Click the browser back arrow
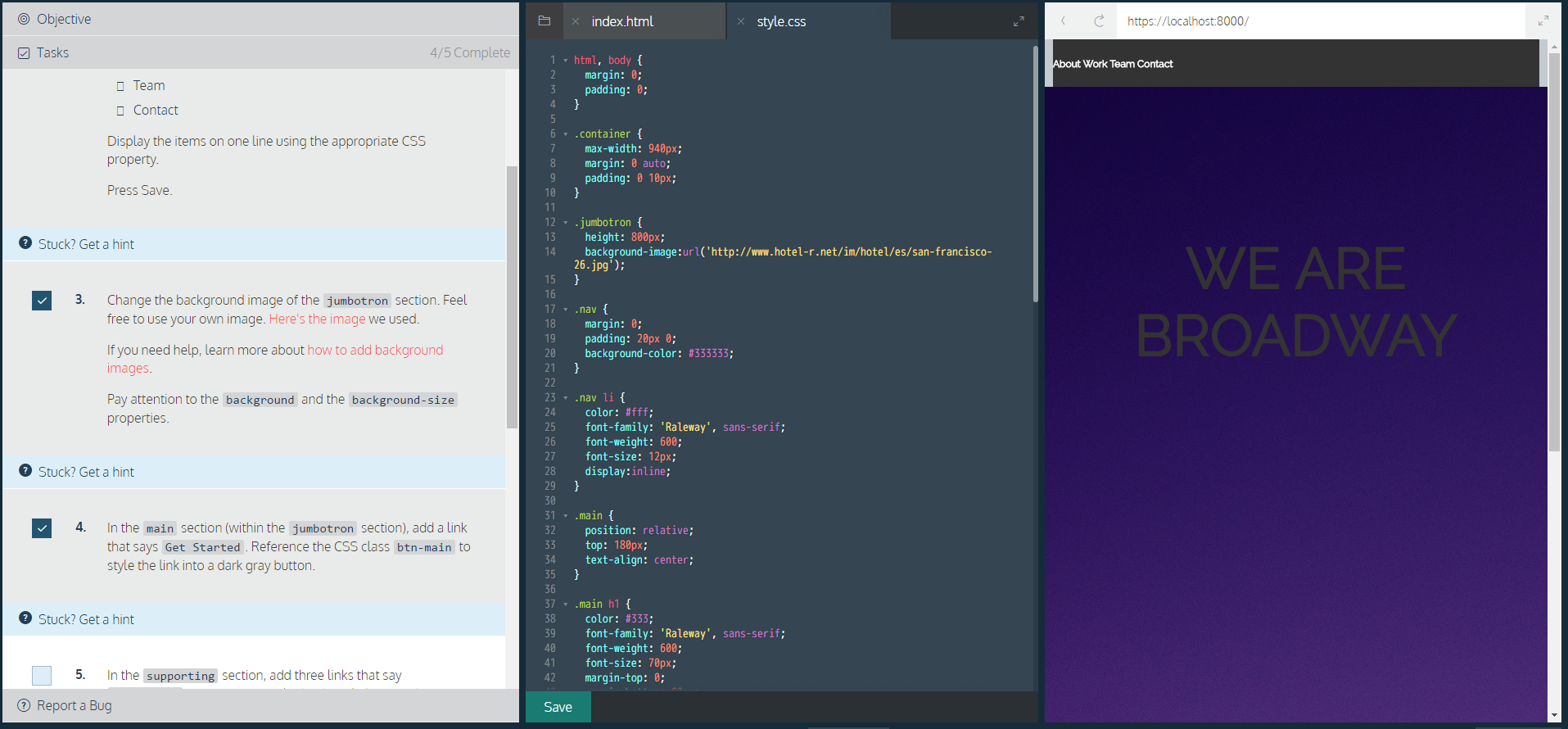 1063,21
